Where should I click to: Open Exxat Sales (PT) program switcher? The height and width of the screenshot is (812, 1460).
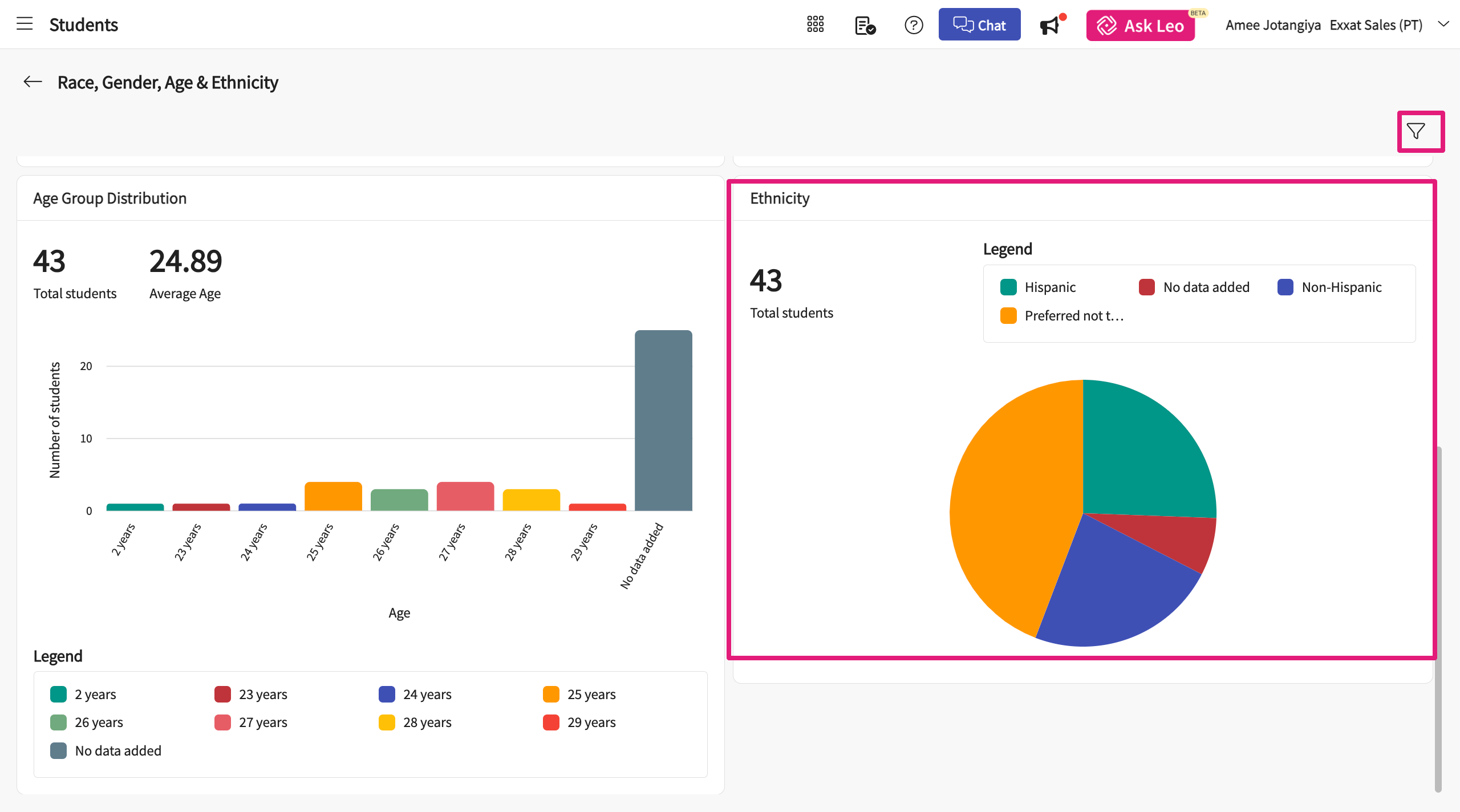click(1376, 25)
